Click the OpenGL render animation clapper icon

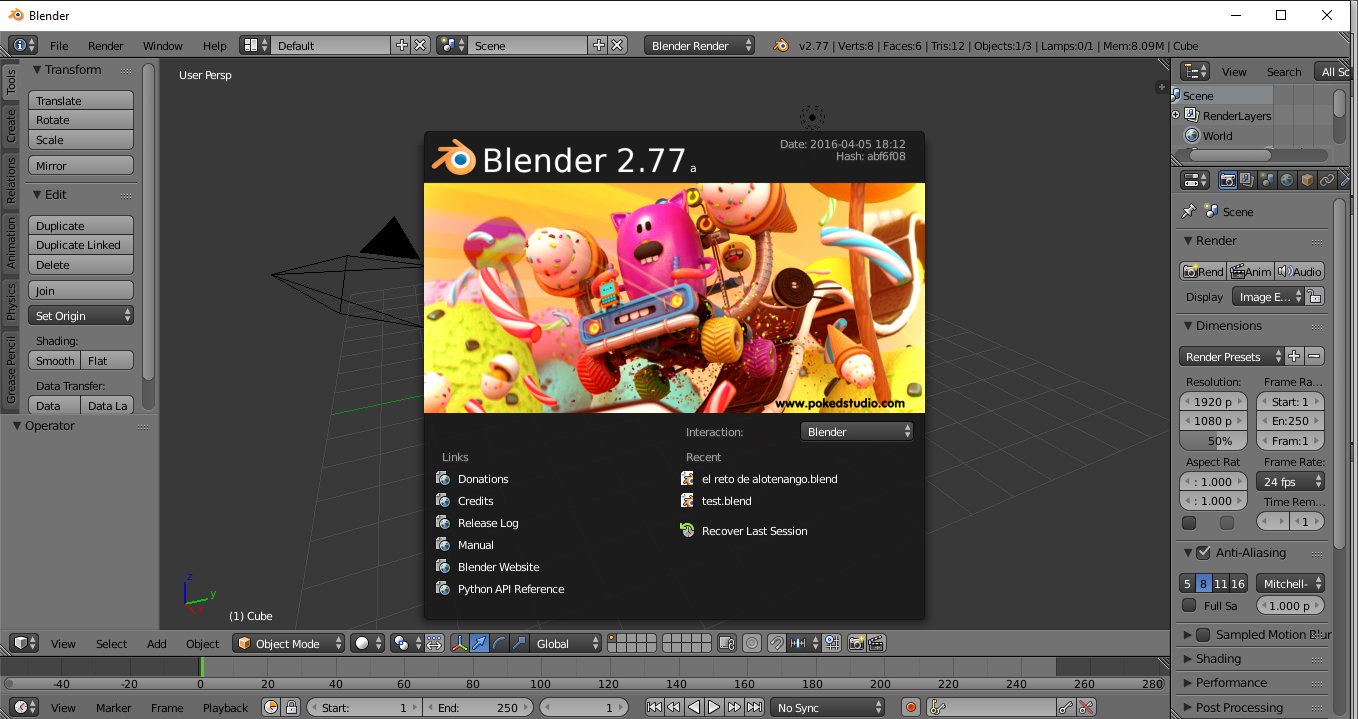click(x=876, y=643)
